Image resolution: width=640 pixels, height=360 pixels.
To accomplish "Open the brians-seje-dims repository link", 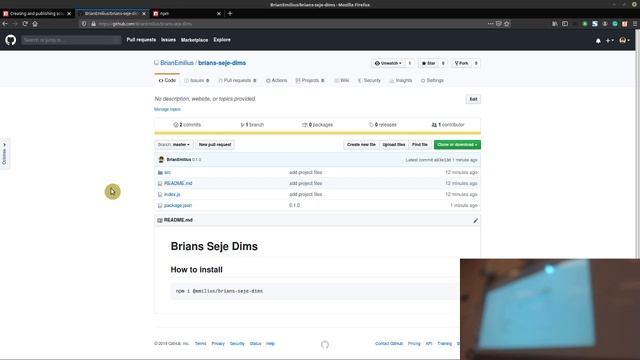I will [222, 63].
